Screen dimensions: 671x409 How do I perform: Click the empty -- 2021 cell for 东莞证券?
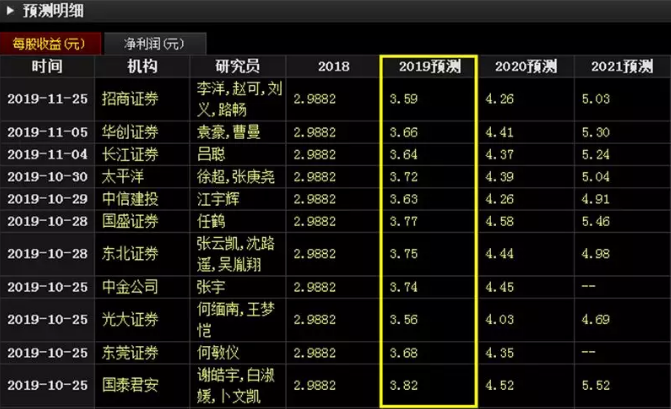(588, 352)
